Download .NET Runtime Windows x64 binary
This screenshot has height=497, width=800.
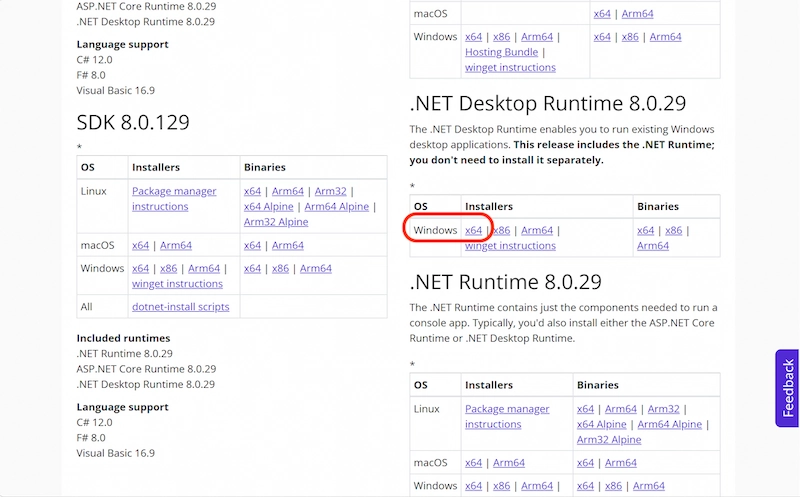click(x=585, y=486)
